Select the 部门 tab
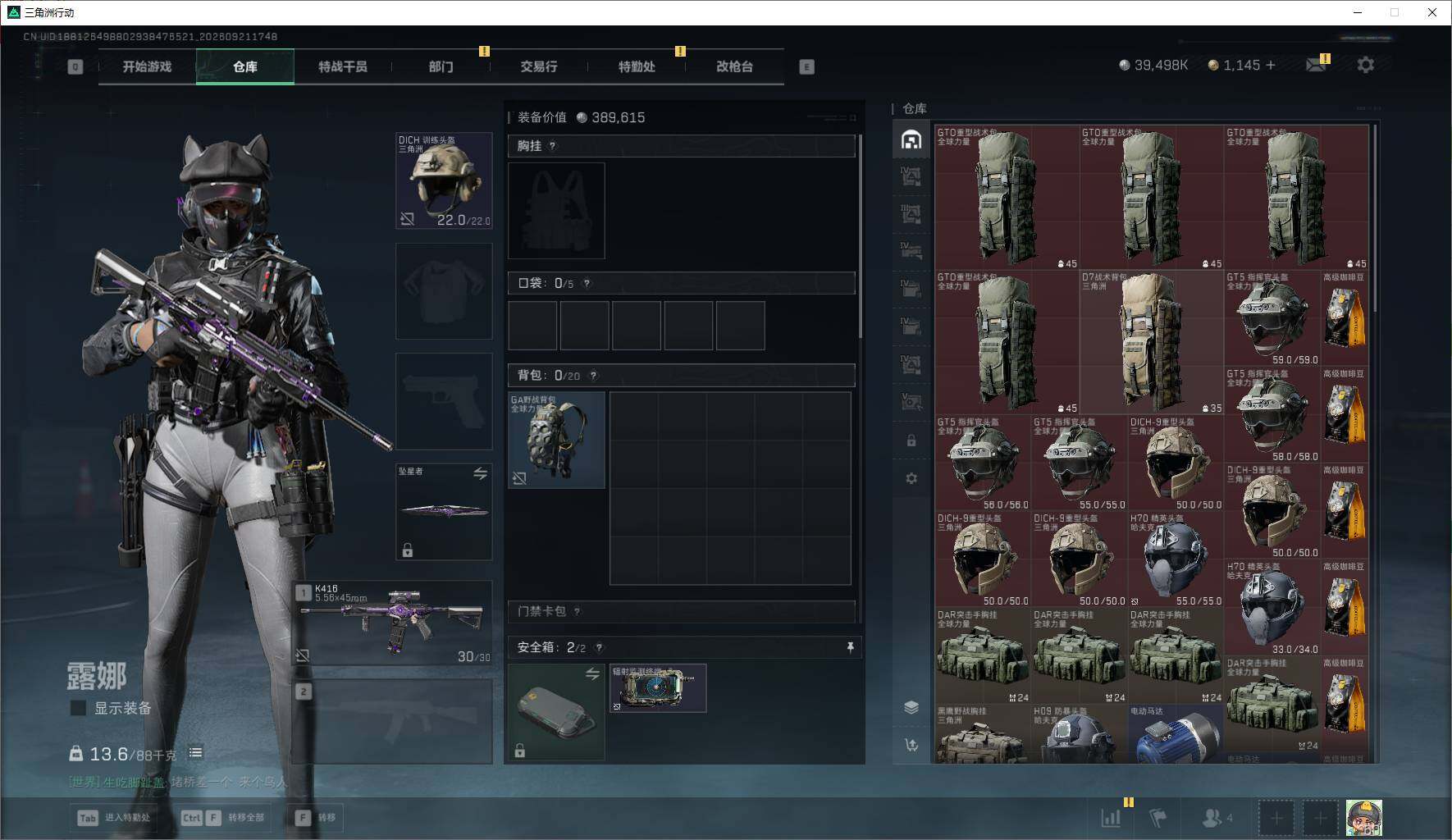The width and height of the screenshot is (1452, 840). click(x=441, y=66)
